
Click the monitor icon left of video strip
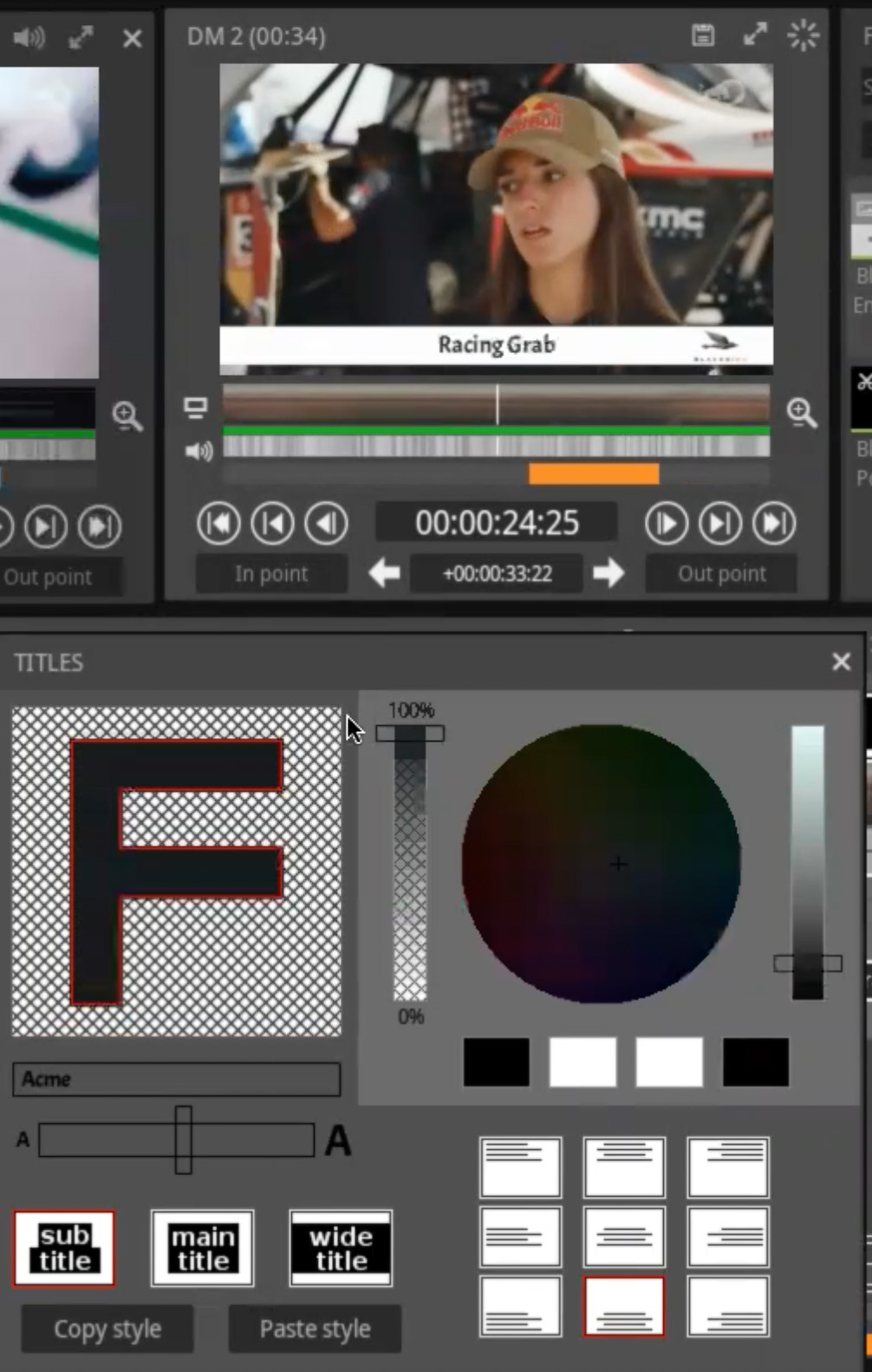click(196, 408)
